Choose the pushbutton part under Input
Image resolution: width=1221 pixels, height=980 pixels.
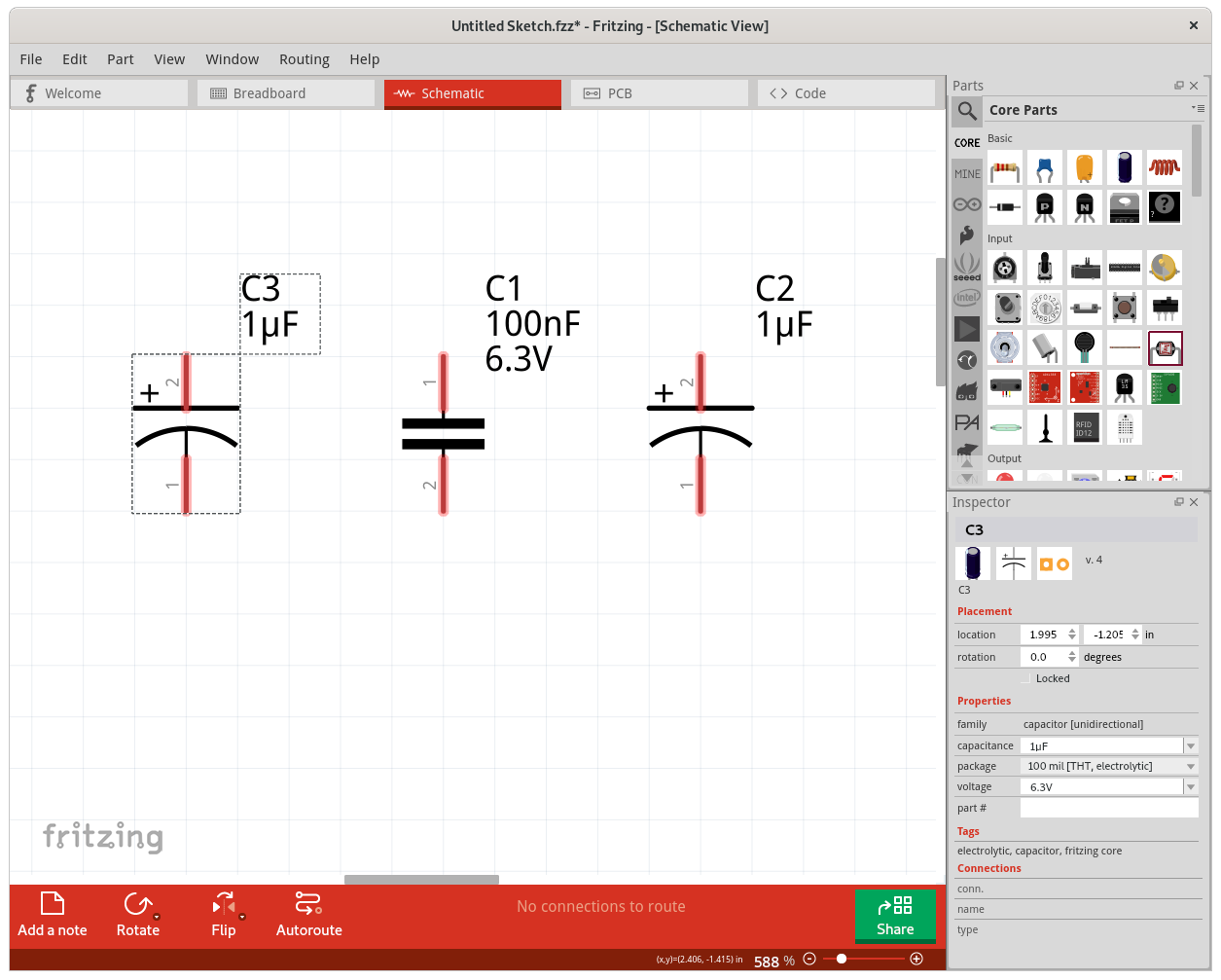1124,308
